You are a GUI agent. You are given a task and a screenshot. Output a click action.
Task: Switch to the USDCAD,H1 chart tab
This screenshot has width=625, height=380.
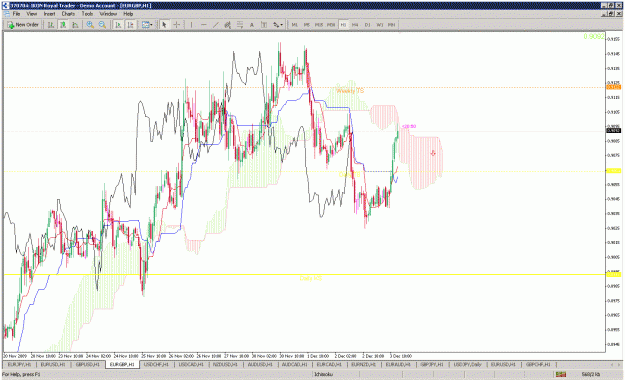pos(191,364)
